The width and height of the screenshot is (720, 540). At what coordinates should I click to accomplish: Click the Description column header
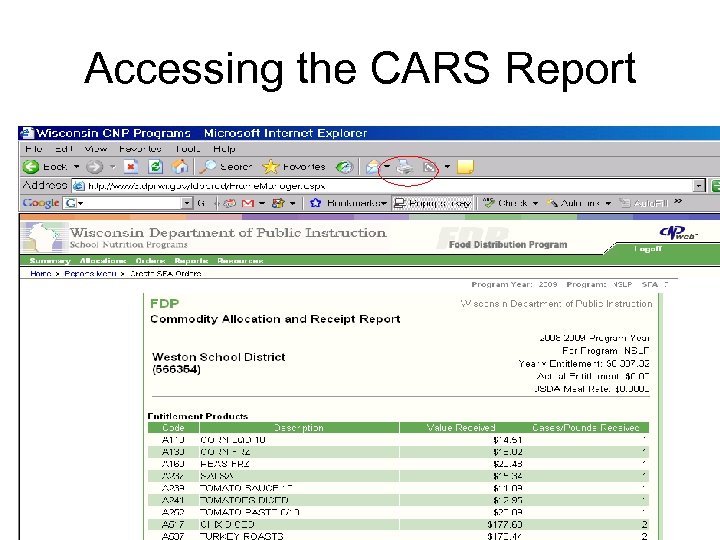click(299, 428)
